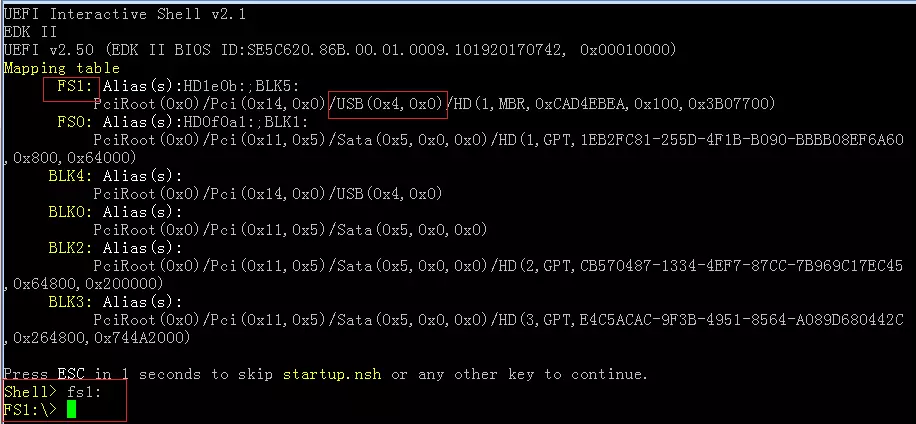
Task: Click the BLK1: alias text
Action: pos(287,122)
